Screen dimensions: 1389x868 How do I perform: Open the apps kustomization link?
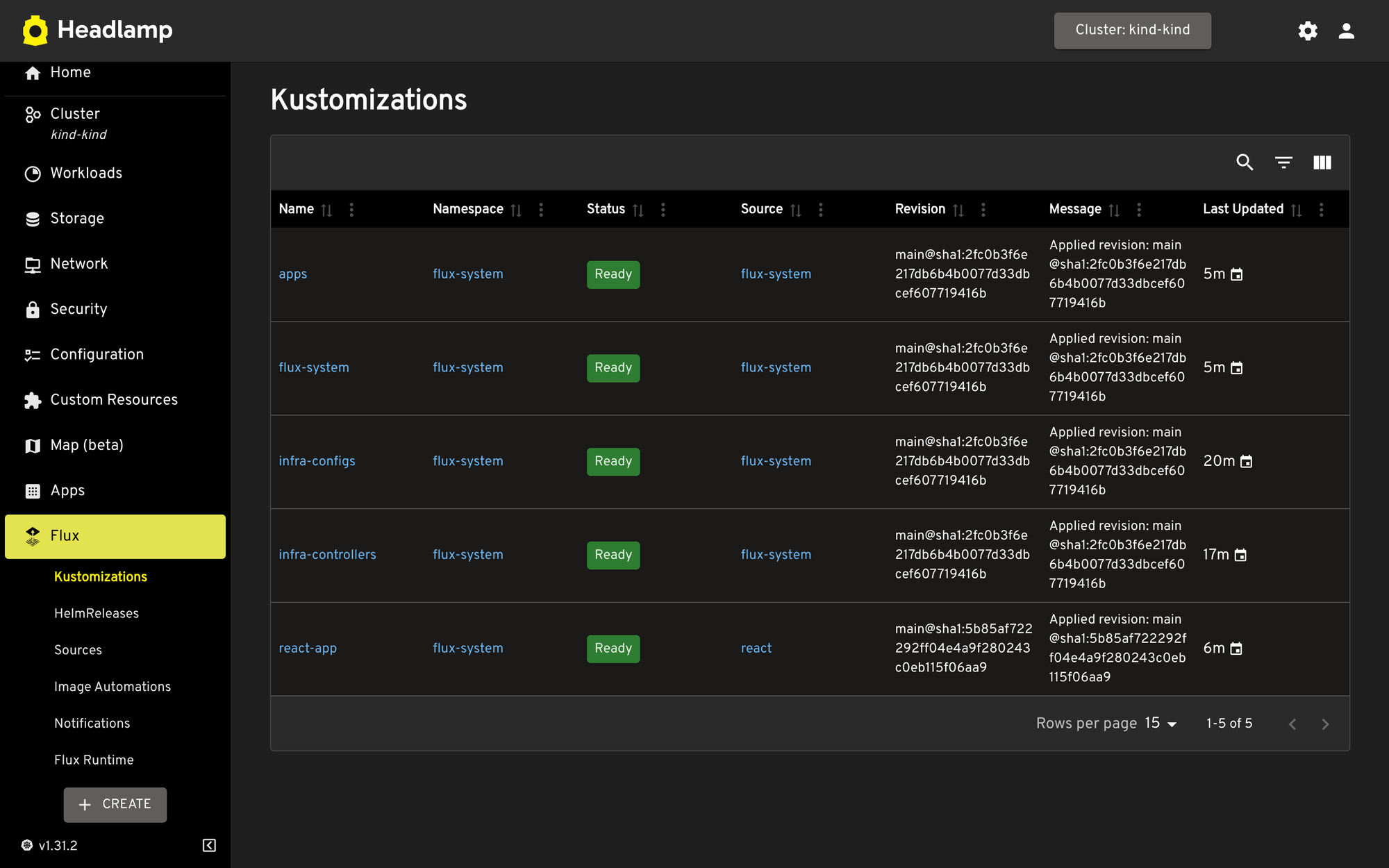pyautogui.click(x=292, y=274)
